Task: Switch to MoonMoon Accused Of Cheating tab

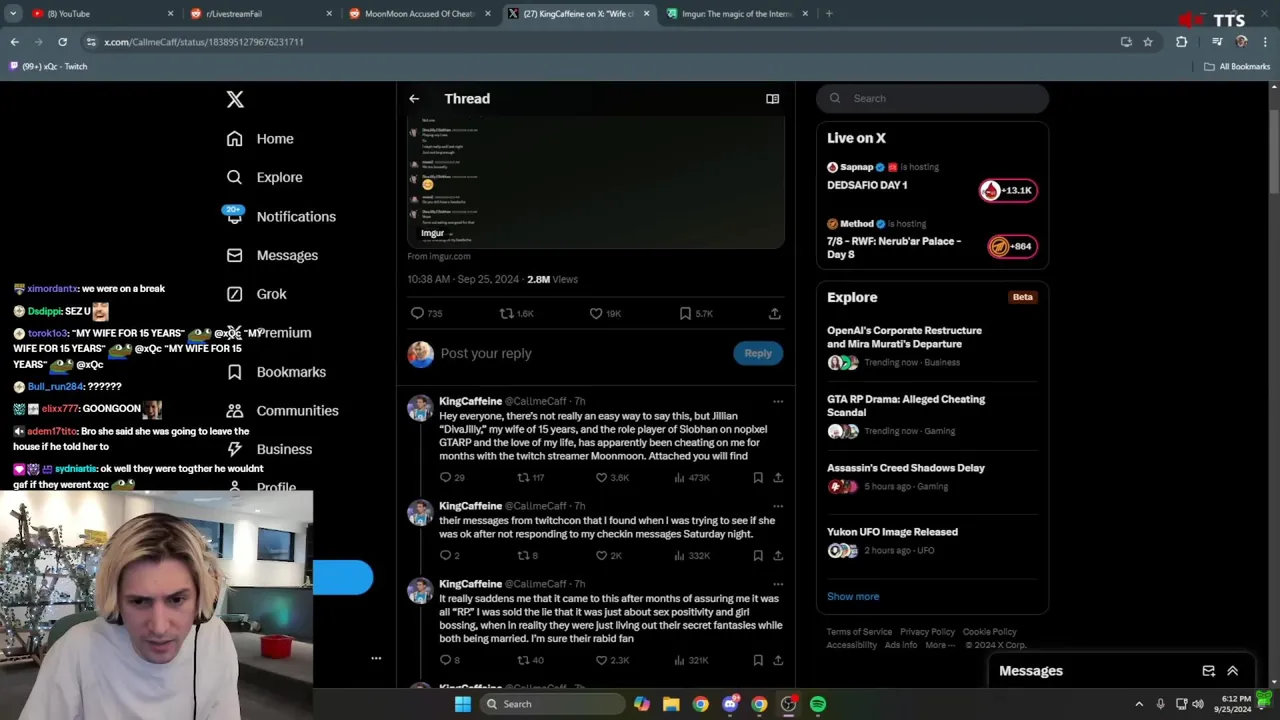Action: click(419, 14)
